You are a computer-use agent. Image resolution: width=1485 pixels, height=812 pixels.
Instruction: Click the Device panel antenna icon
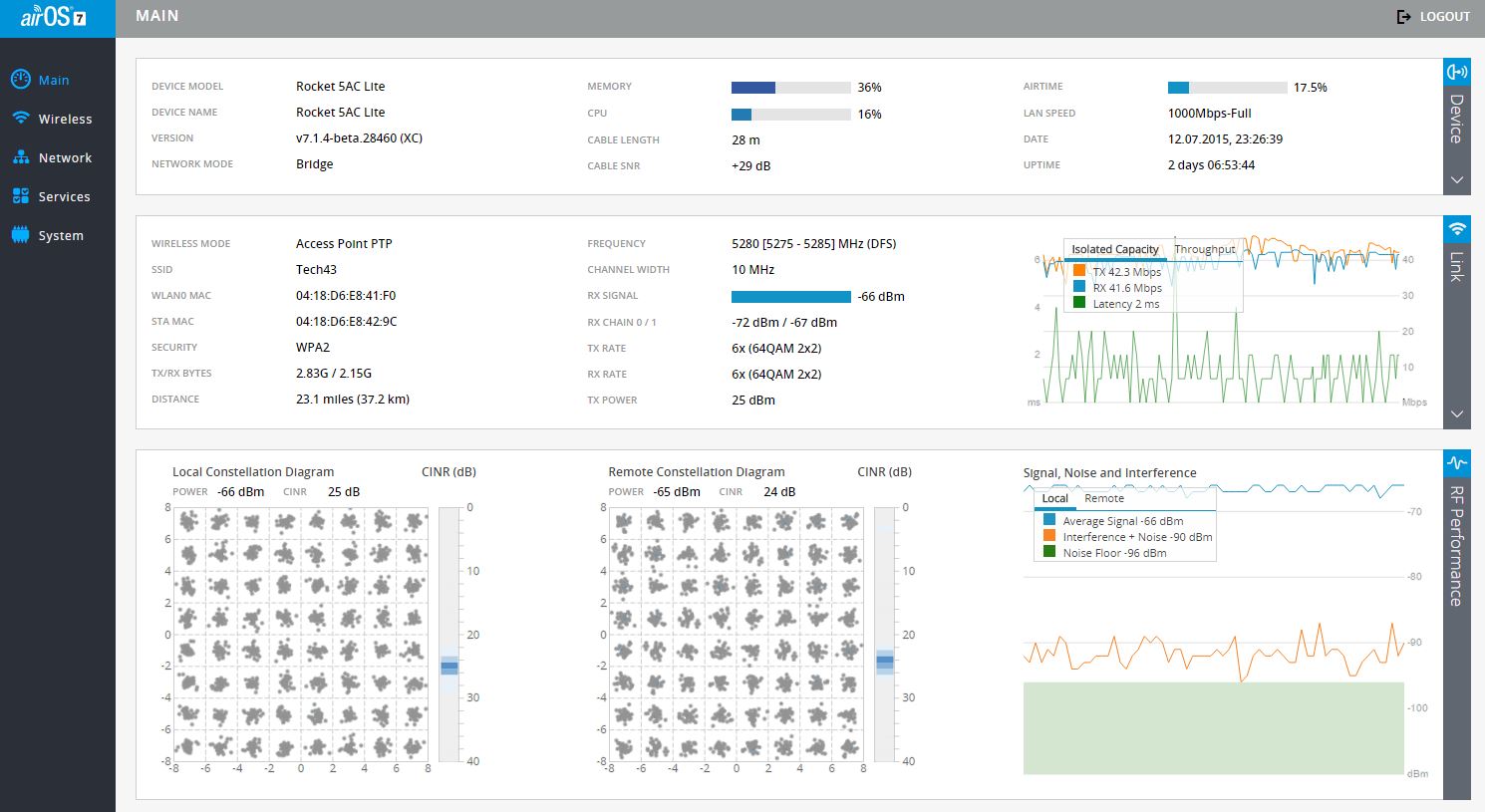click(1457, 72)
